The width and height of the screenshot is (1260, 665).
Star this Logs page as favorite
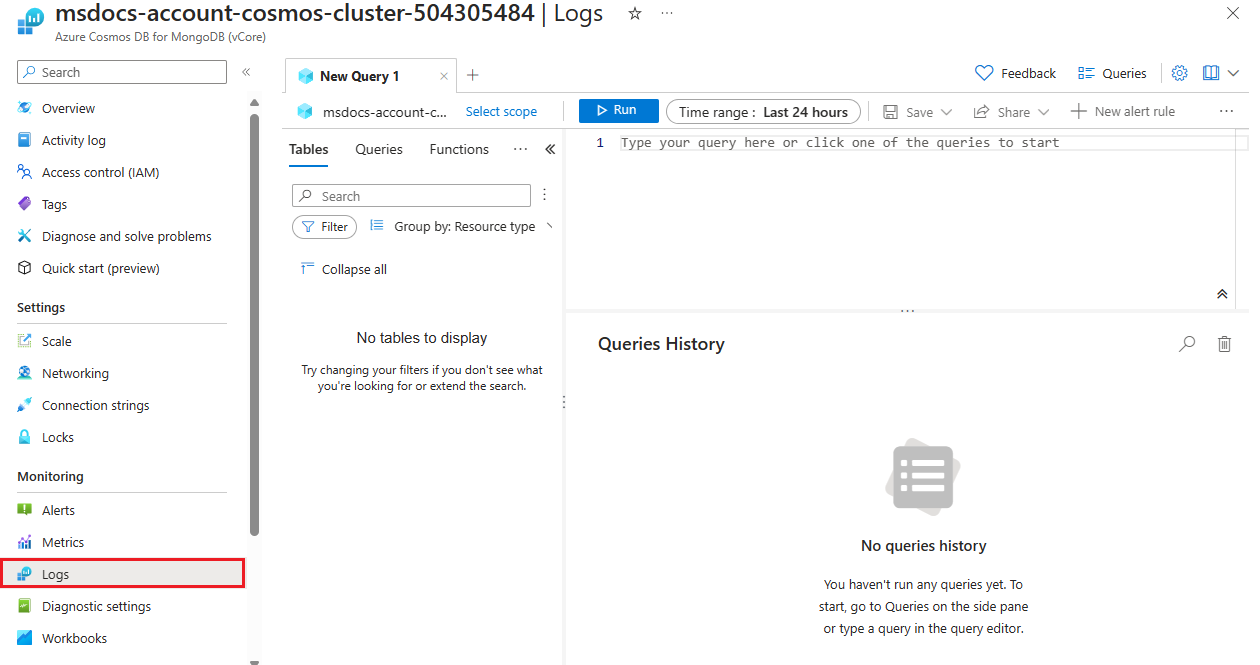coord(634,14)
